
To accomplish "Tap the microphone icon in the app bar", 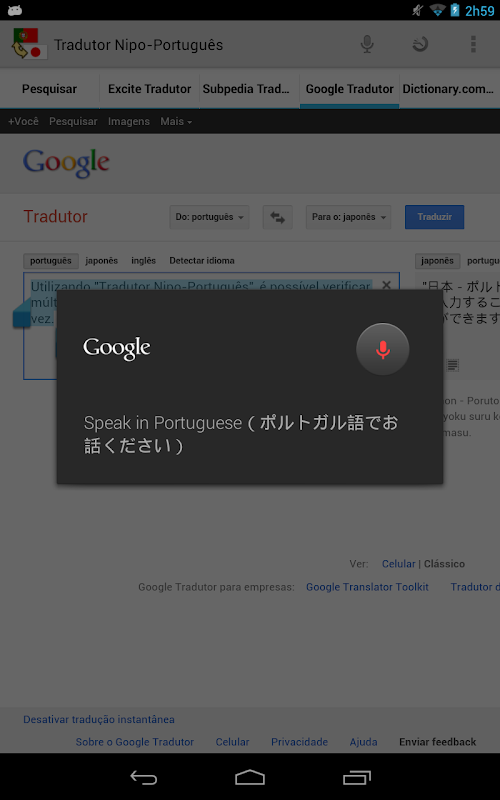I will (x=367, y=44).
